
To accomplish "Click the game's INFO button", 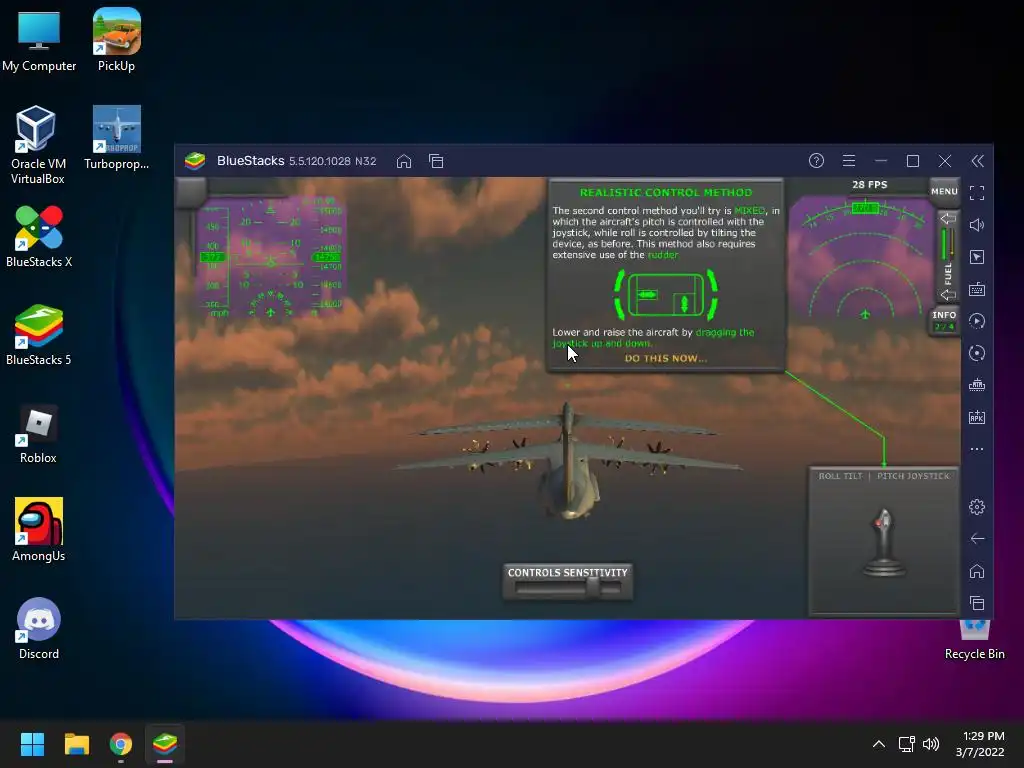I will (x=944, y=321).
